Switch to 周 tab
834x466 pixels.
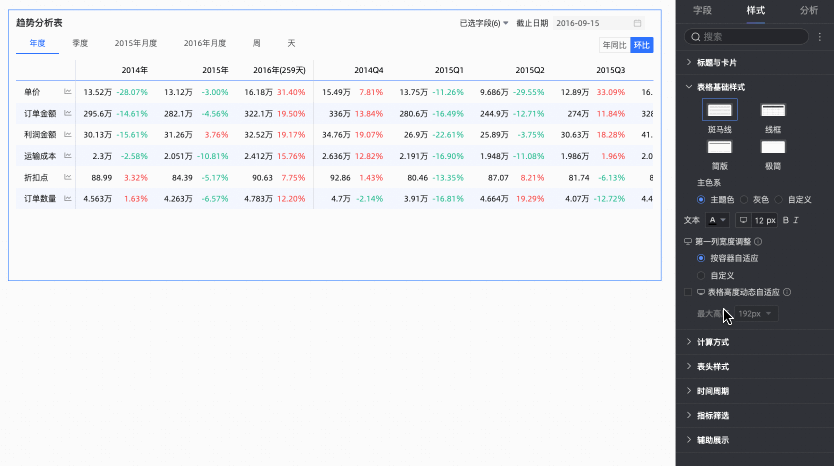pyautogui.click(x=256, y=43)
